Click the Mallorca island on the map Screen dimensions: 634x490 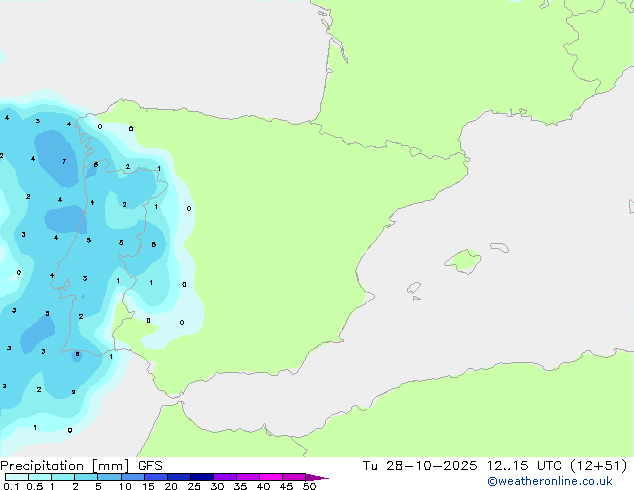tap(463, 261)
